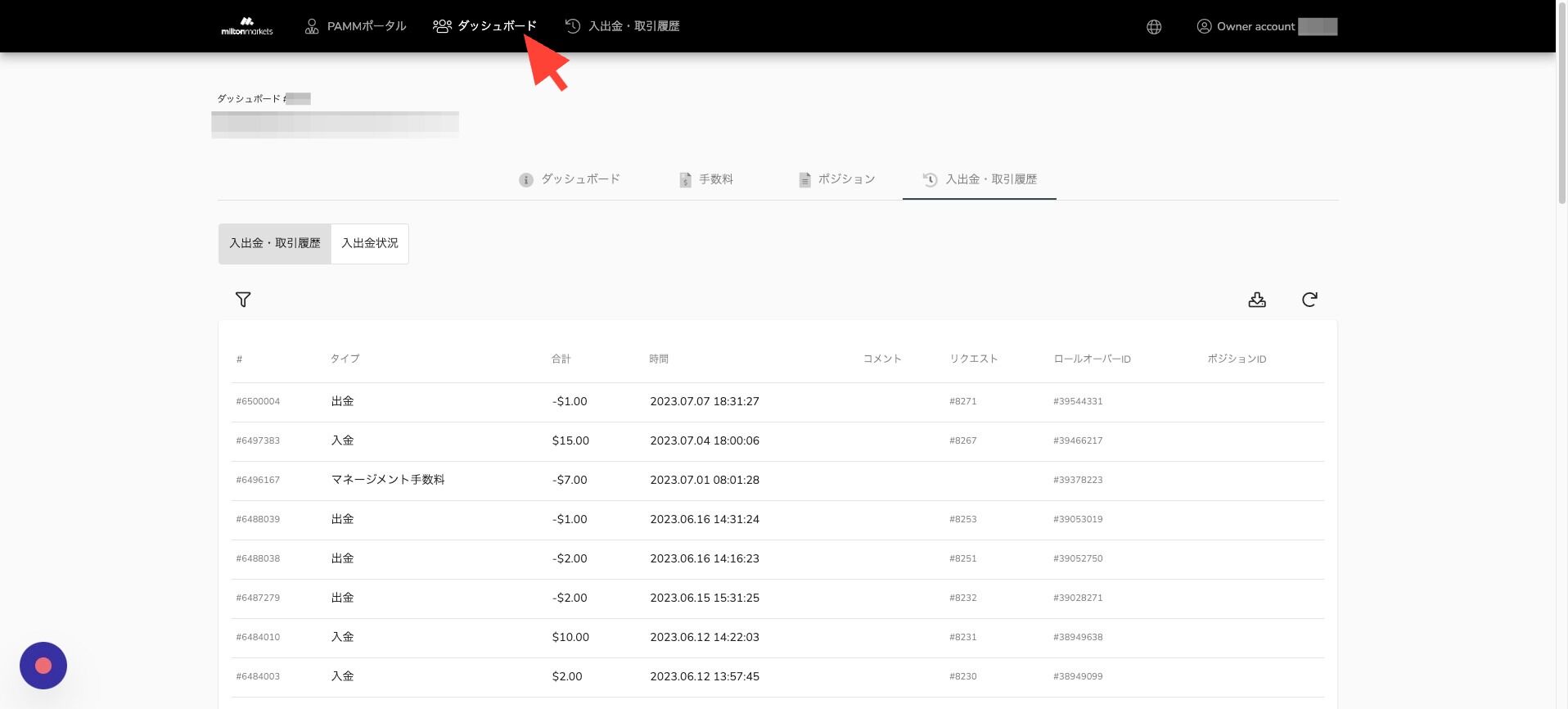Viewport: 1568px width, 709px height.
Task: Click request ID #8231
Action: (x=963, y=637)
